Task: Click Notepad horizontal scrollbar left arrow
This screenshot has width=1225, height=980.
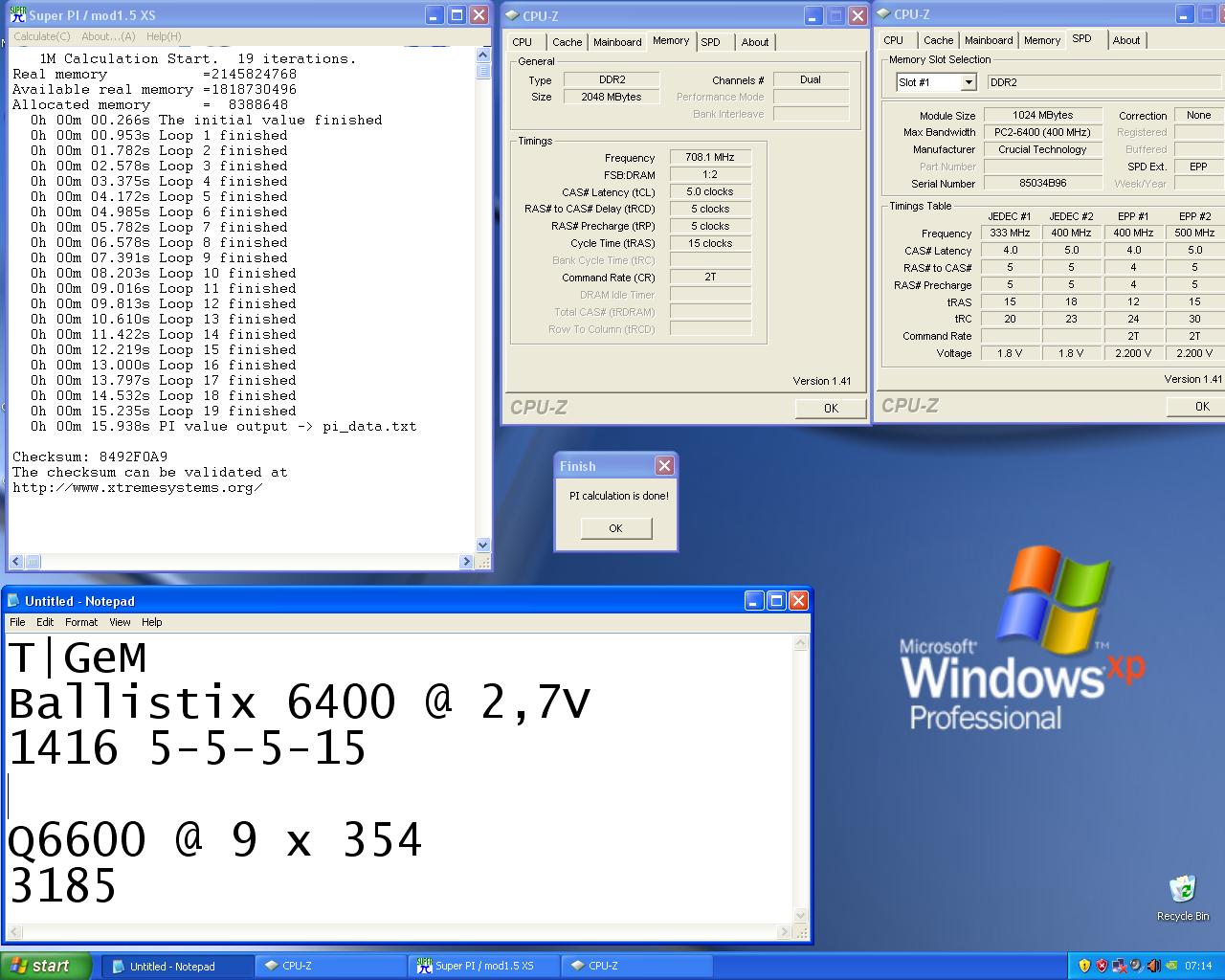Action: click(14, 932)
